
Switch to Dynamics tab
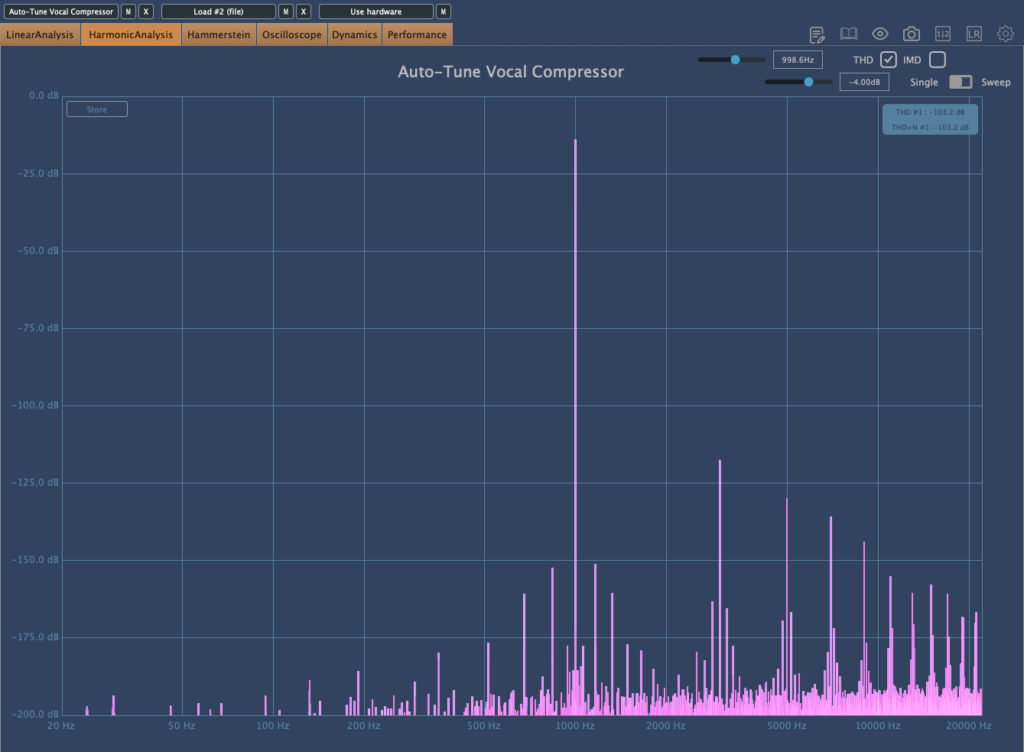pyautogui.click(x=355, y=35)
